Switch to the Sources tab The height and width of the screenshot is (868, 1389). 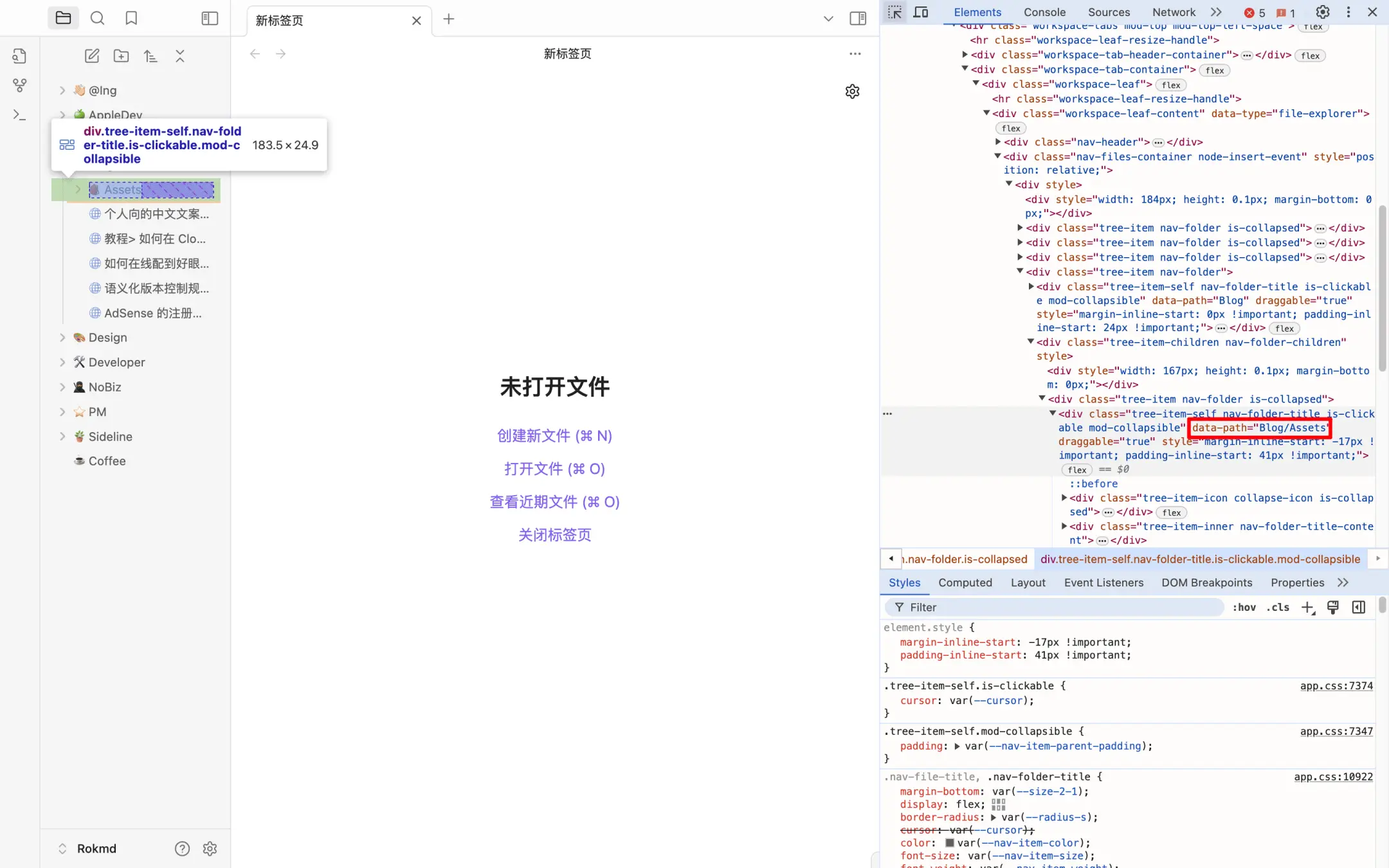(x=1109, y=12)
